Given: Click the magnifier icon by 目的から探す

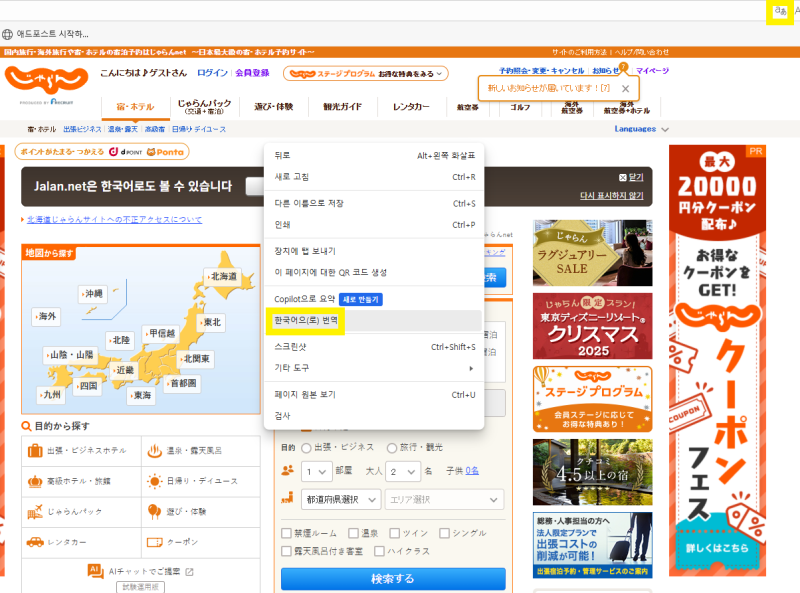Looking at the screenshot, I should (27, 426).
